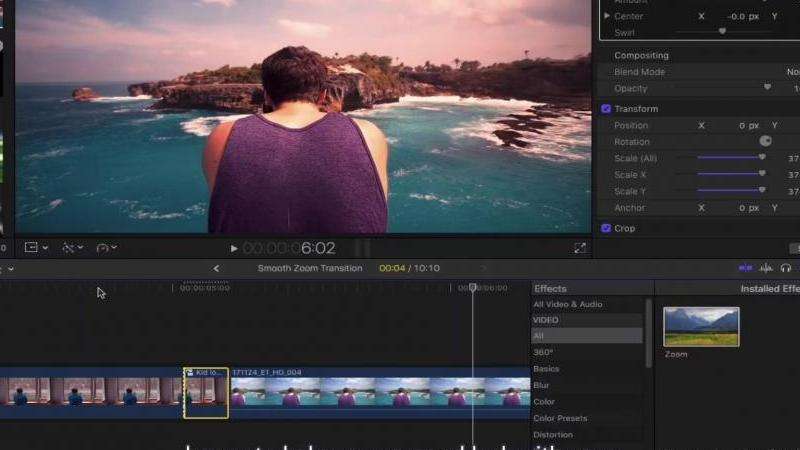The image size is (800, 450).
Task: Click the playhead handle on the ruler
Action: tap(473, 287)
